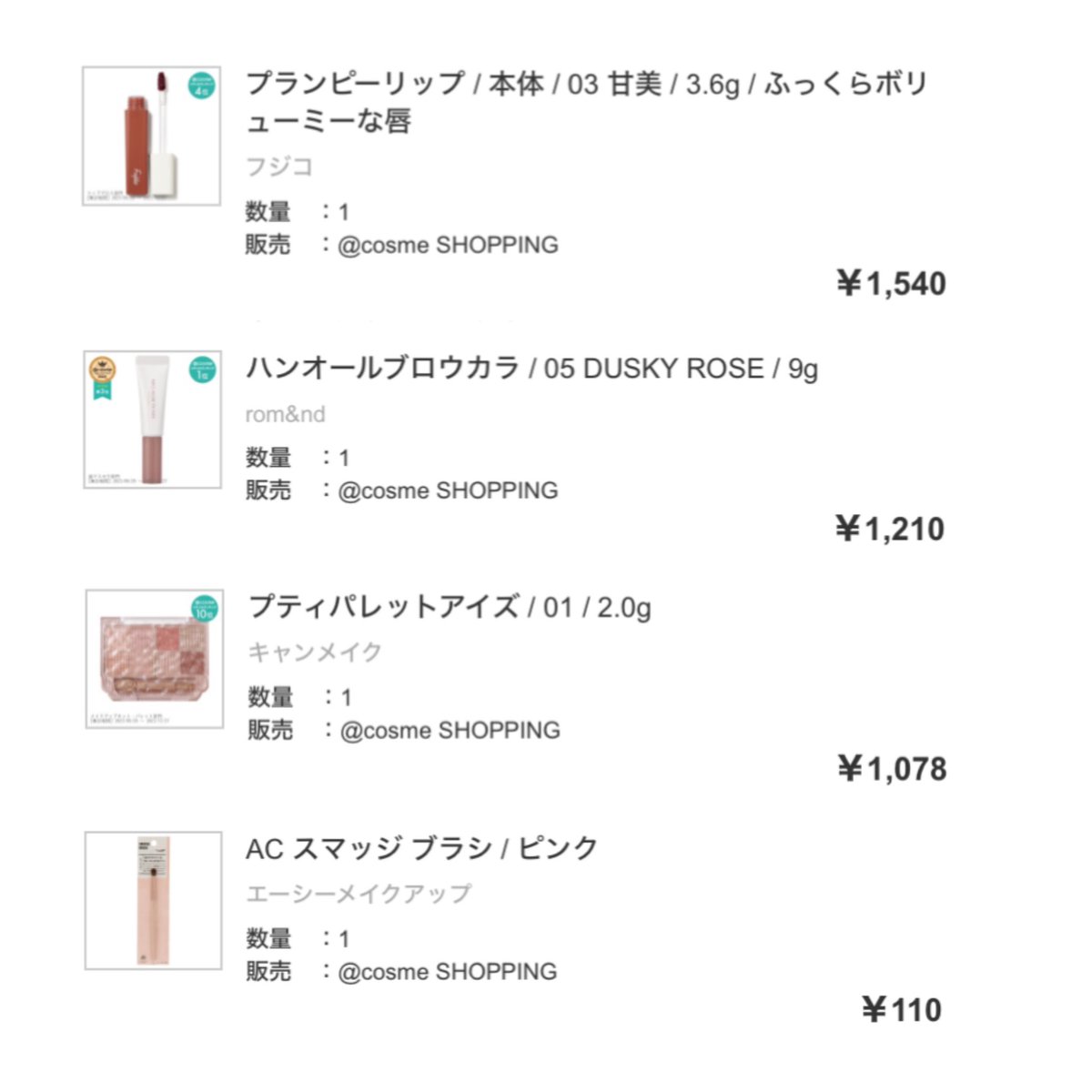1092x1092 pixels.
Task: Click the gold award badge on brow product
Action: coord(102,374)
